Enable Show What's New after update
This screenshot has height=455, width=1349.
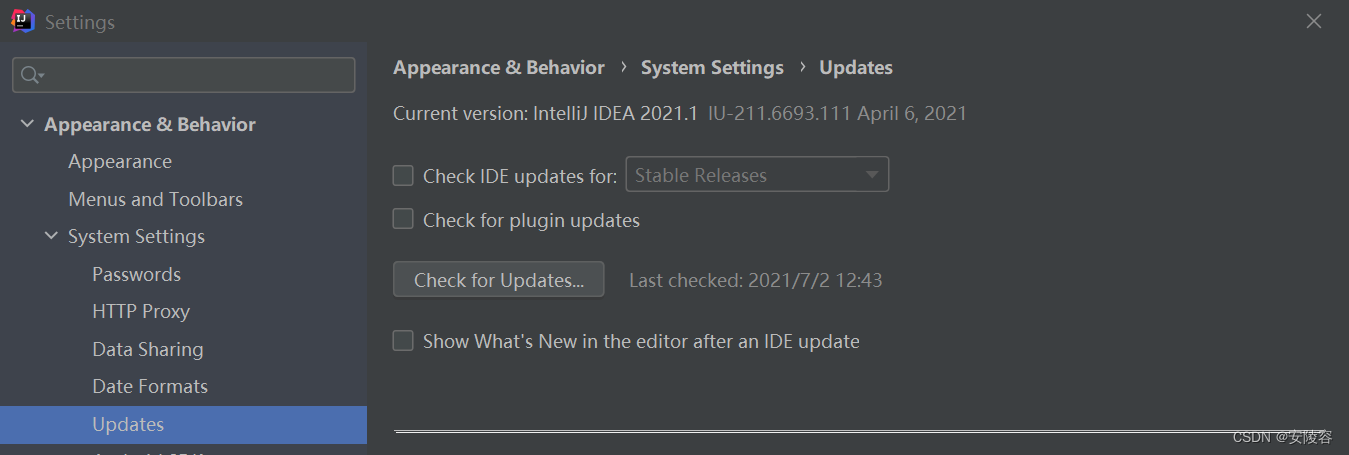(403, 341)
